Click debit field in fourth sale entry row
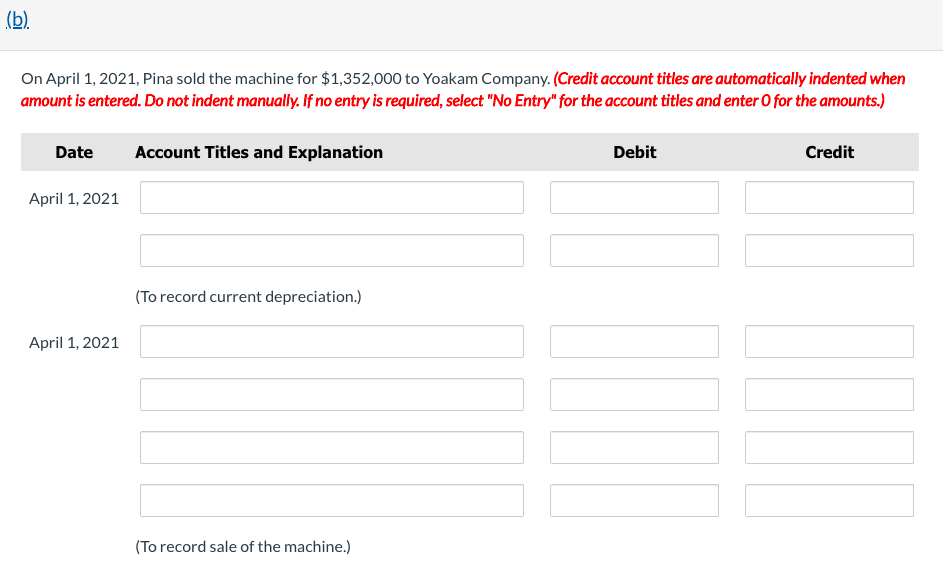Image resolution: width=943 pixels, height=577 pixels. [634, 500]
